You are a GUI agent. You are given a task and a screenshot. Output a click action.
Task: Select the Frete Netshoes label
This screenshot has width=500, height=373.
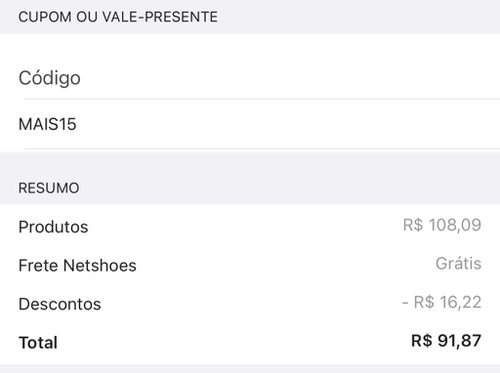coord(77,266)
